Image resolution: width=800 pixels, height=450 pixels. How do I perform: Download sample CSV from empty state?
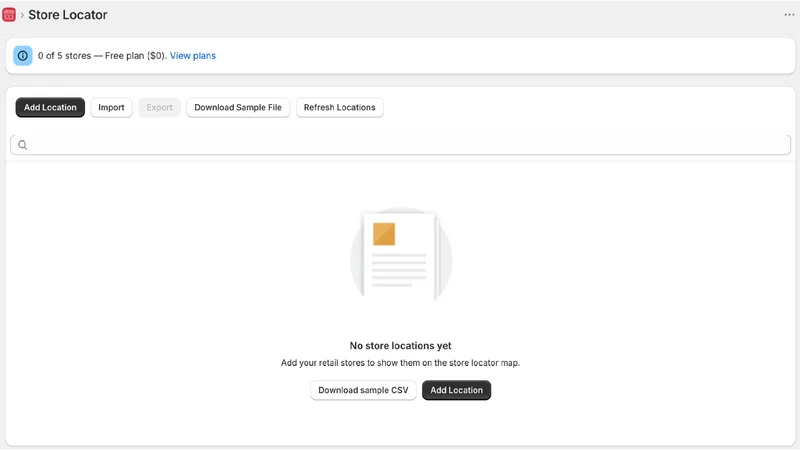pyautogui.click(x=363, y=390)
